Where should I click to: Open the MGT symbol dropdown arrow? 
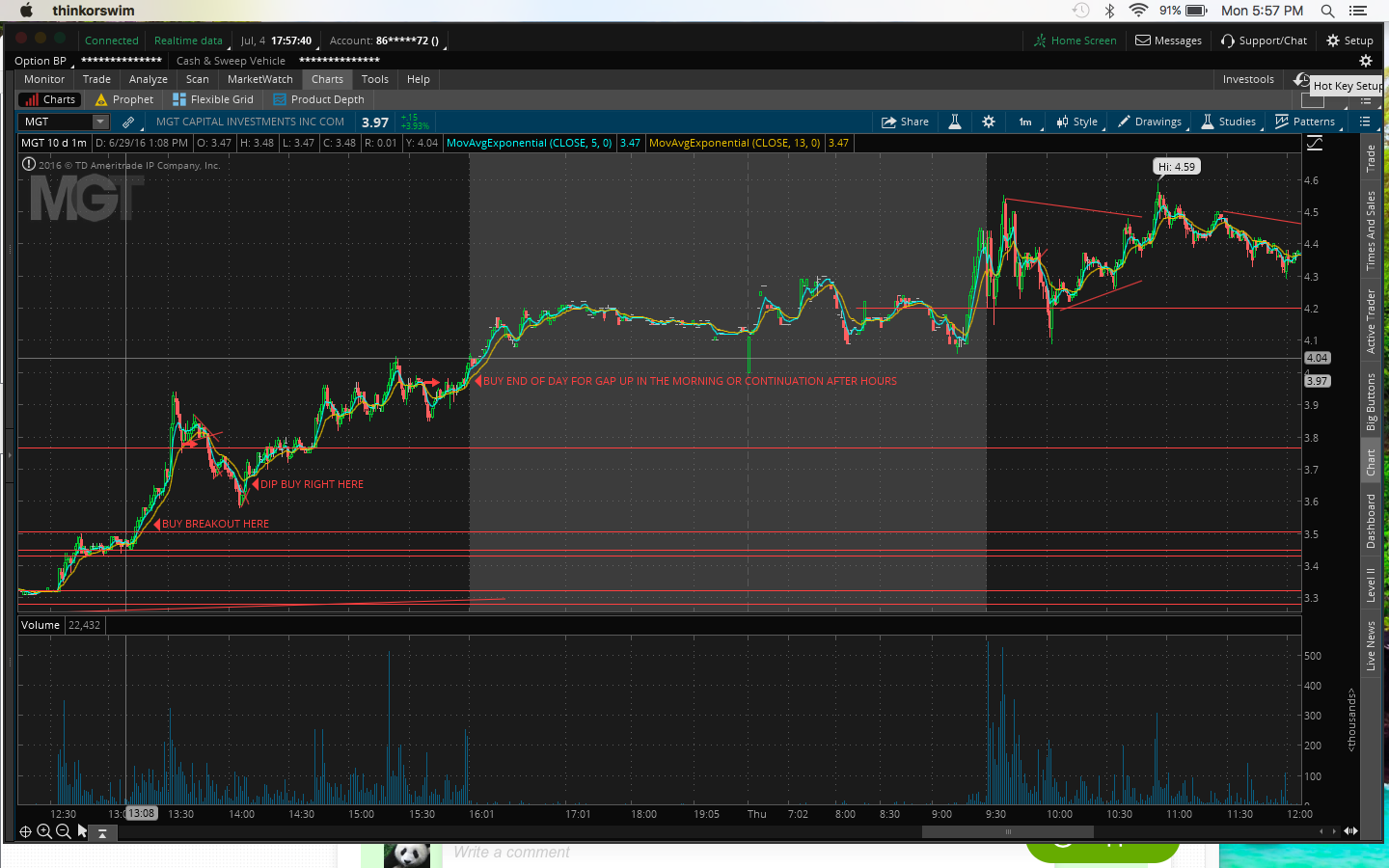[x=100, y=122]
